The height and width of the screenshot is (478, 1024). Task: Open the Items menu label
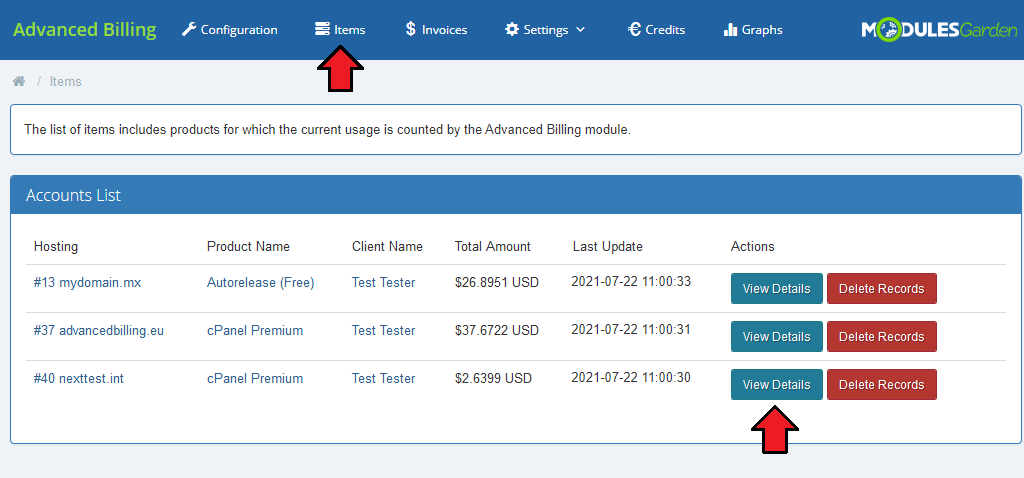tap(349, 29)
